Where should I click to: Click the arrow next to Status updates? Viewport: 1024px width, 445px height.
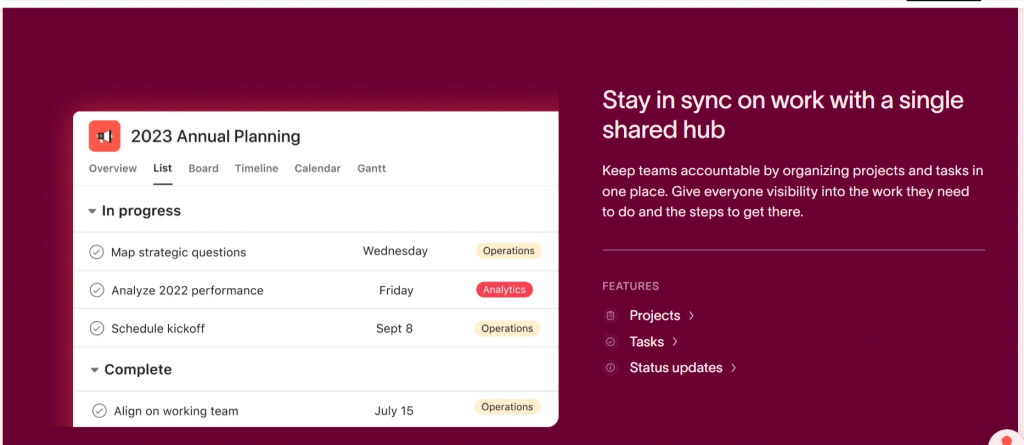(x=733, y=368)
